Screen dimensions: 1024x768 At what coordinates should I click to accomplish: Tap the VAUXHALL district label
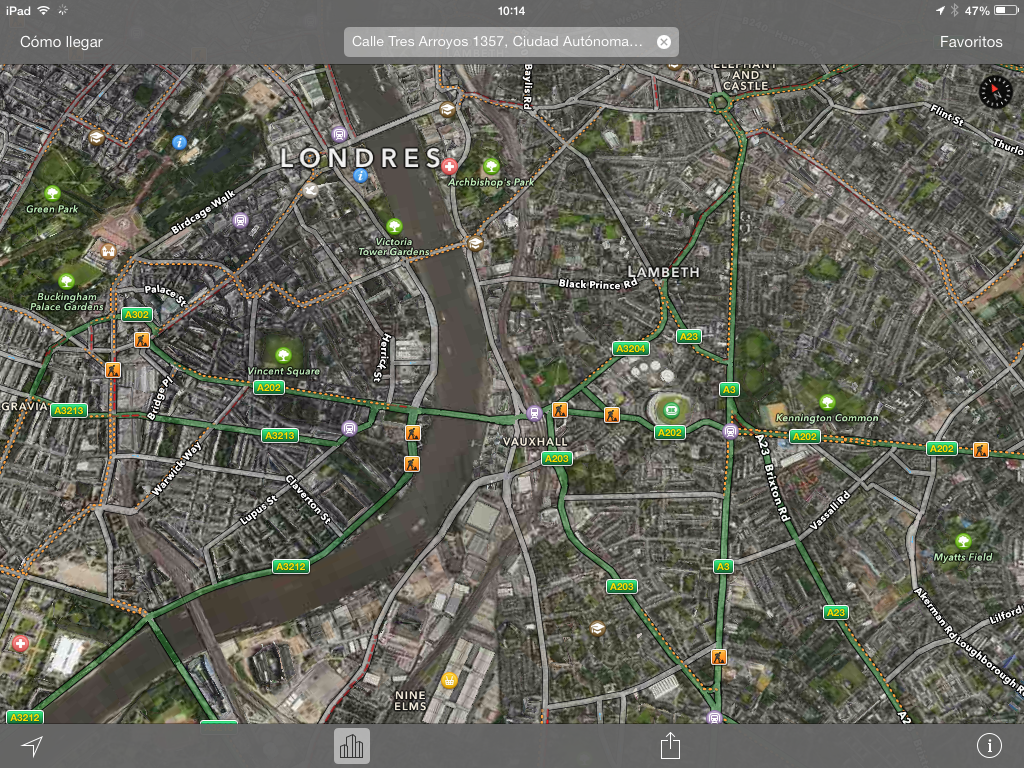535,441
